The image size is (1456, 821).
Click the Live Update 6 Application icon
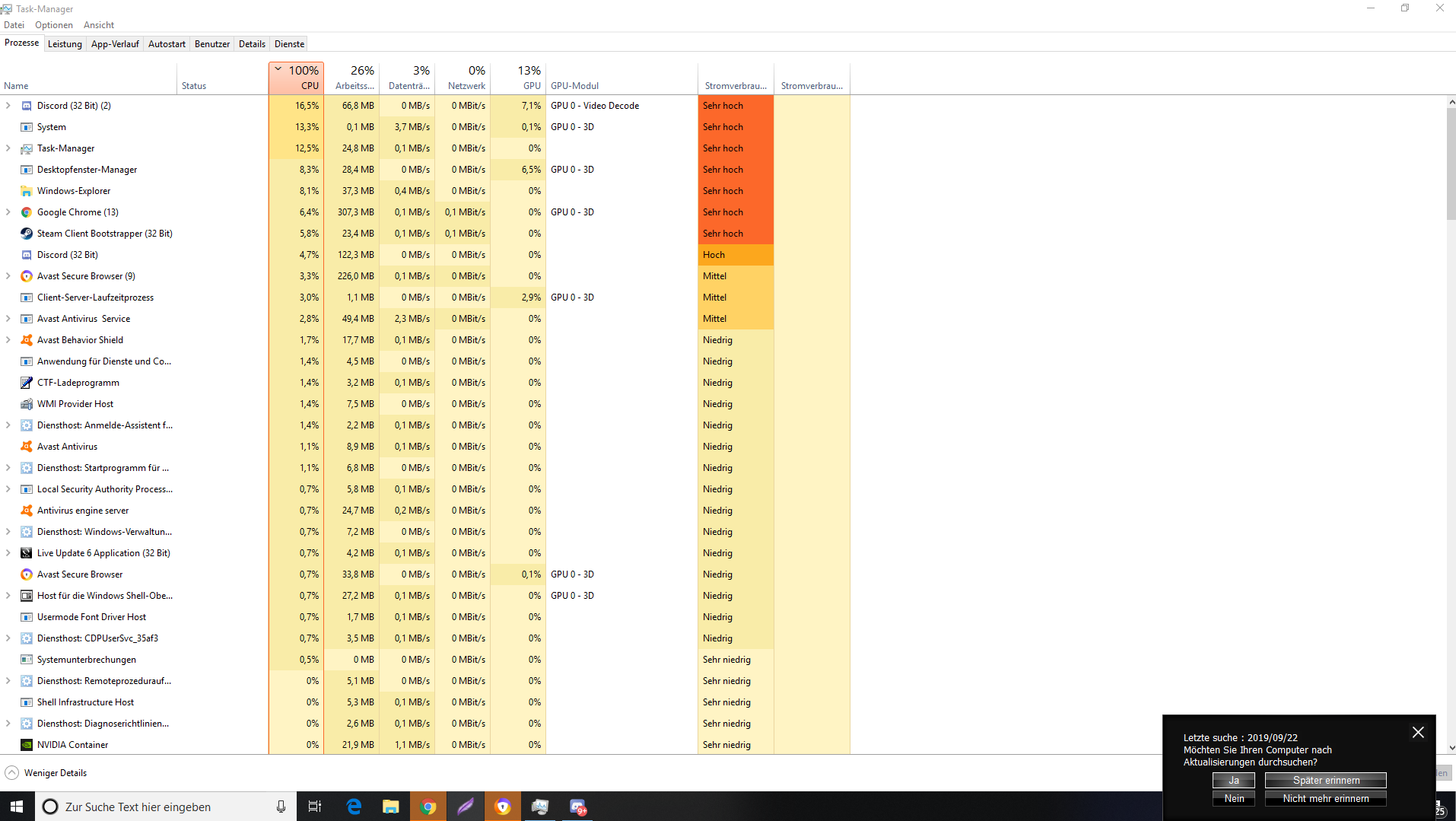point(27,553)
